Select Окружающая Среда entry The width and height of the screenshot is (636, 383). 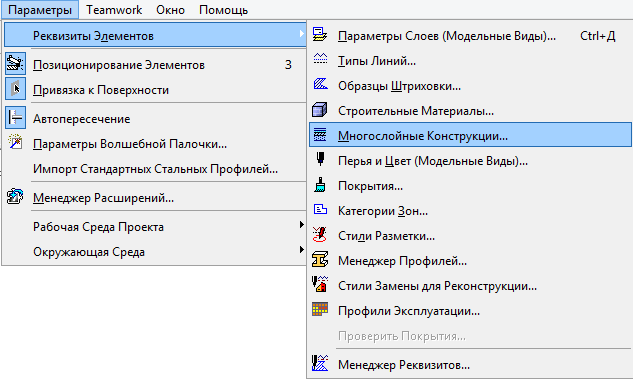(x=155, y=252)
